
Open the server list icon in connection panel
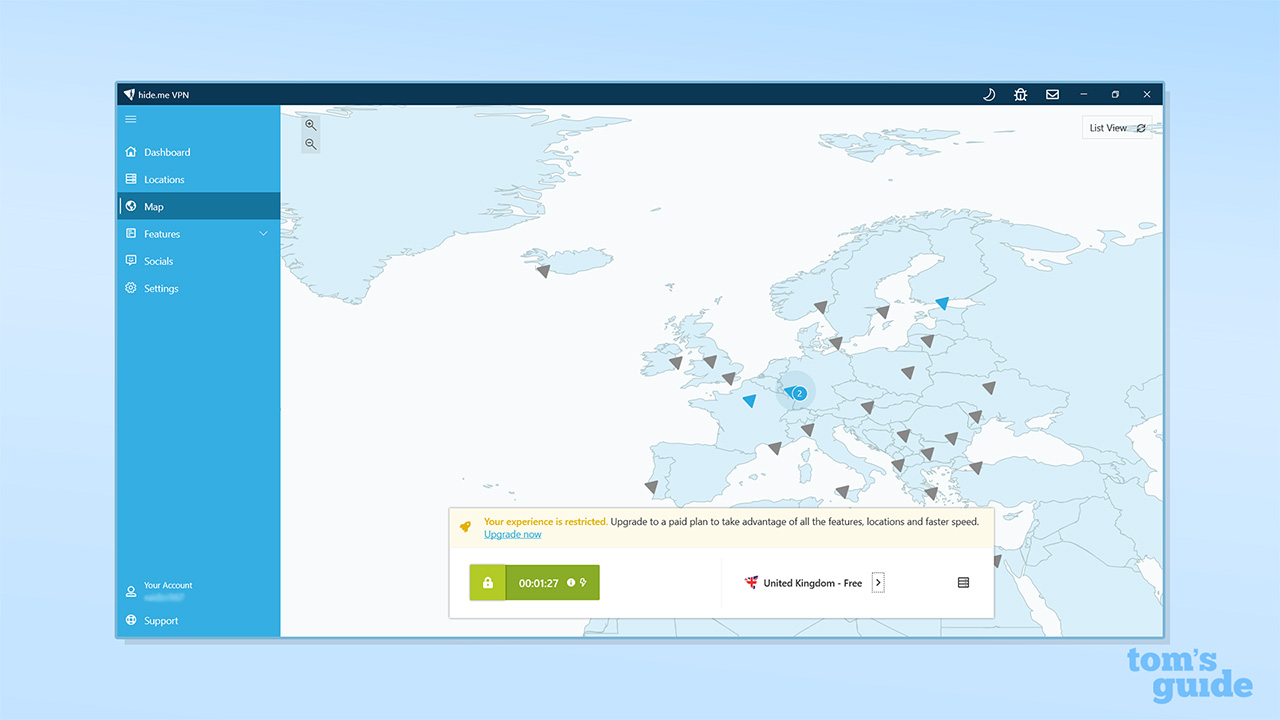coord(963,583)
